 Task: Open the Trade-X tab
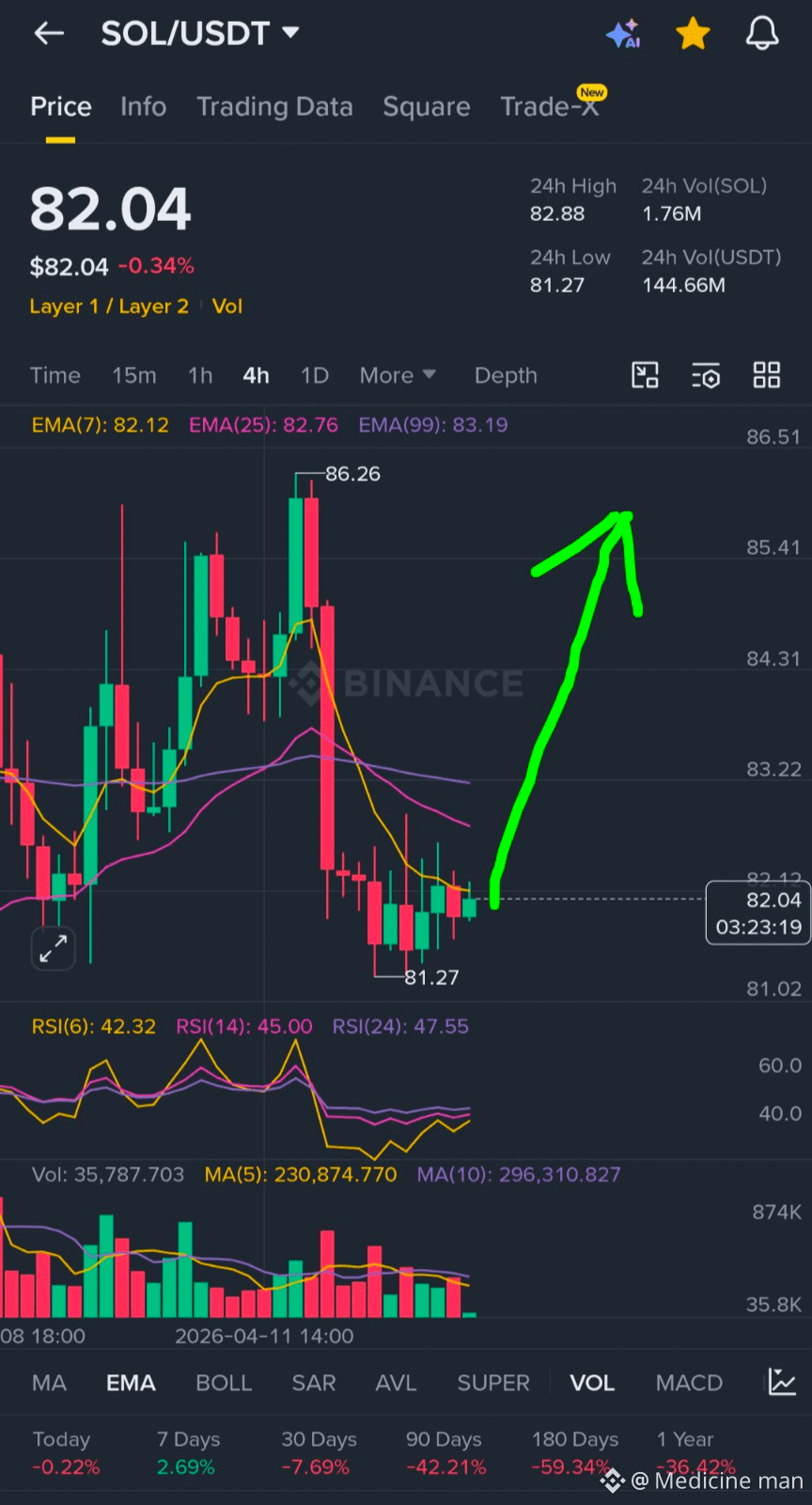pyautogui.click(x=550, y=105)
